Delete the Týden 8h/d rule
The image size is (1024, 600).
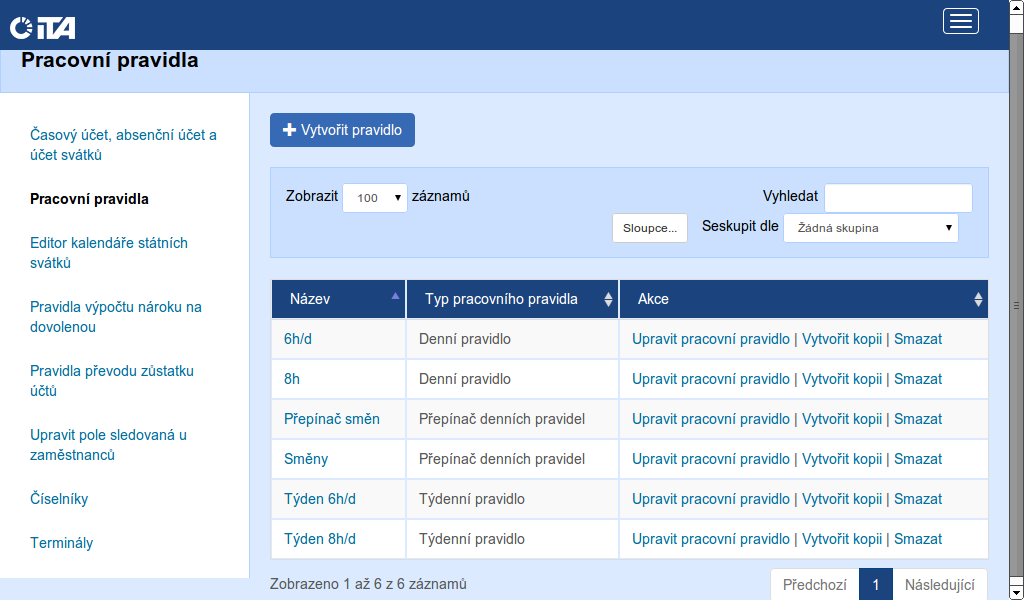pyautogui.click(x=917, y=539)
